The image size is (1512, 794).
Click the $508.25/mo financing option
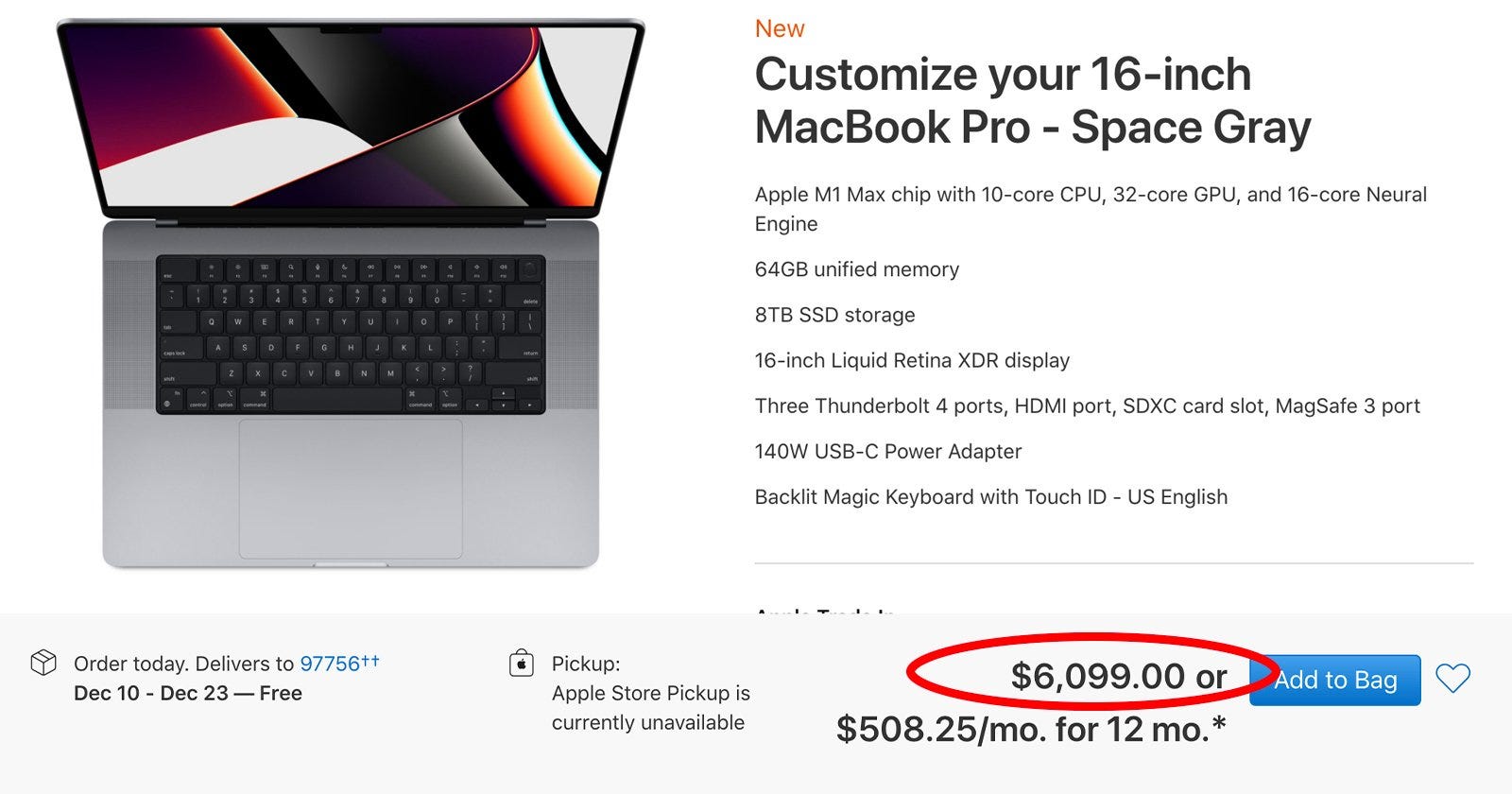(1032, 729)
